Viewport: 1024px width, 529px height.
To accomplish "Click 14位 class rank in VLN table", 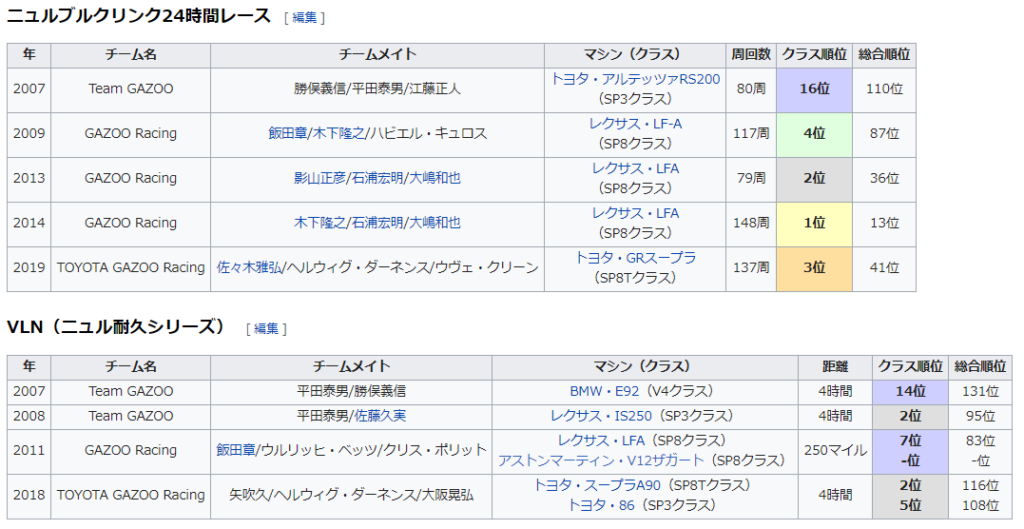I will click(x=910, y=392).
